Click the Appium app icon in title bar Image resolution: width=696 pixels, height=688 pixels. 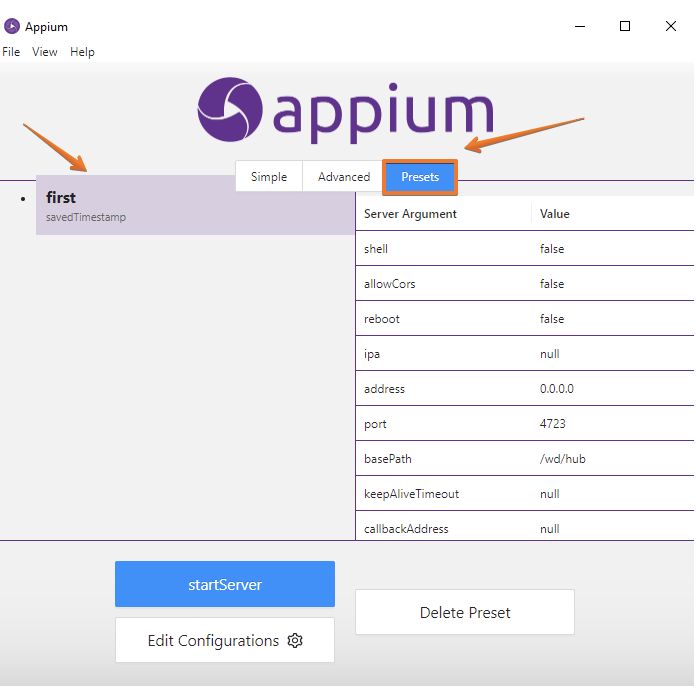[x=12, y=26]
